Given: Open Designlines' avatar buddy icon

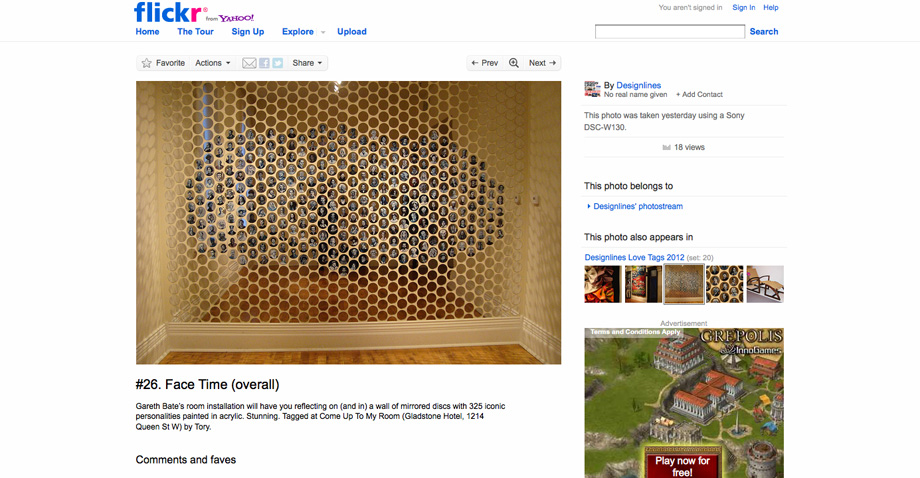Looking at the screenshot, I should coord(592,90).
